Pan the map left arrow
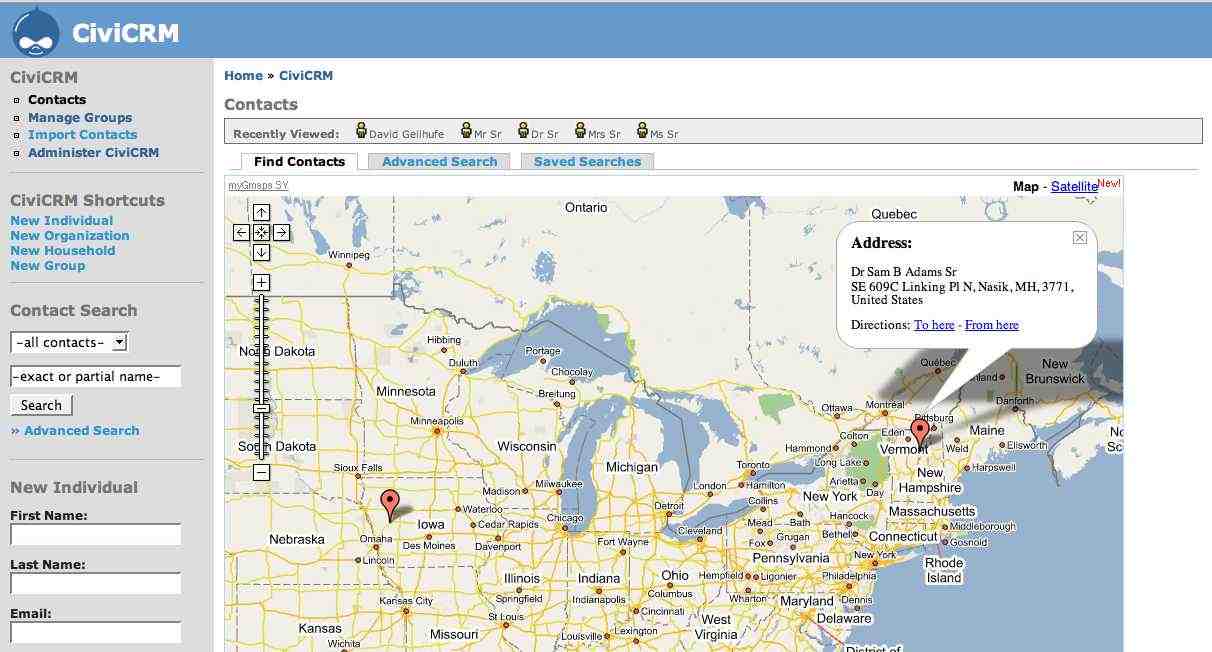Screen dimensions: 1212x652 tap(241, 232)
